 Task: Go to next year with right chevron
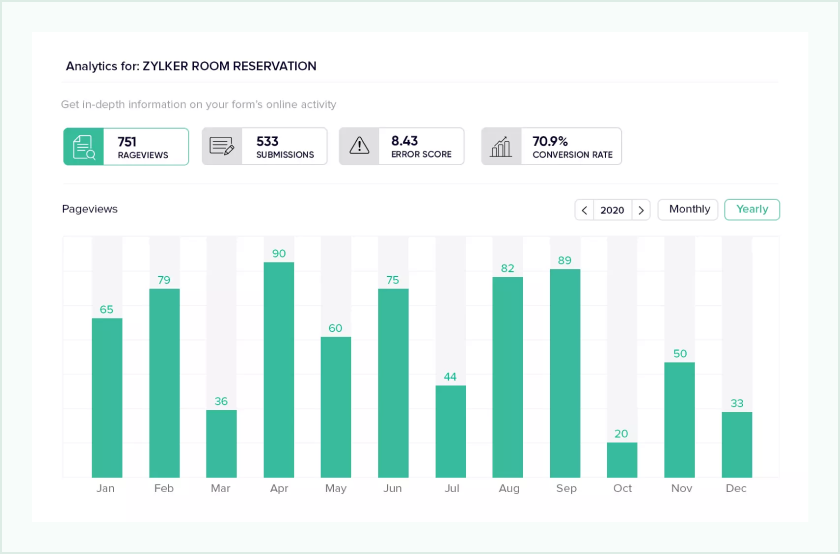641,210
